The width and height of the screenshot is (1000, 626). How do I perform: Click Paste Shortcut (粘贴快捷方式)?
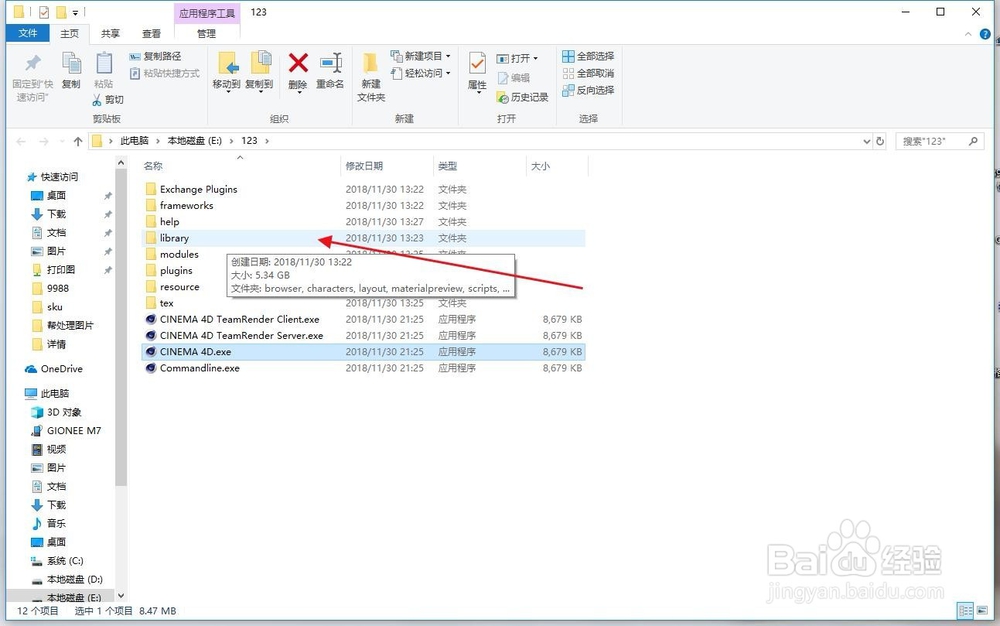coord(165,73)
